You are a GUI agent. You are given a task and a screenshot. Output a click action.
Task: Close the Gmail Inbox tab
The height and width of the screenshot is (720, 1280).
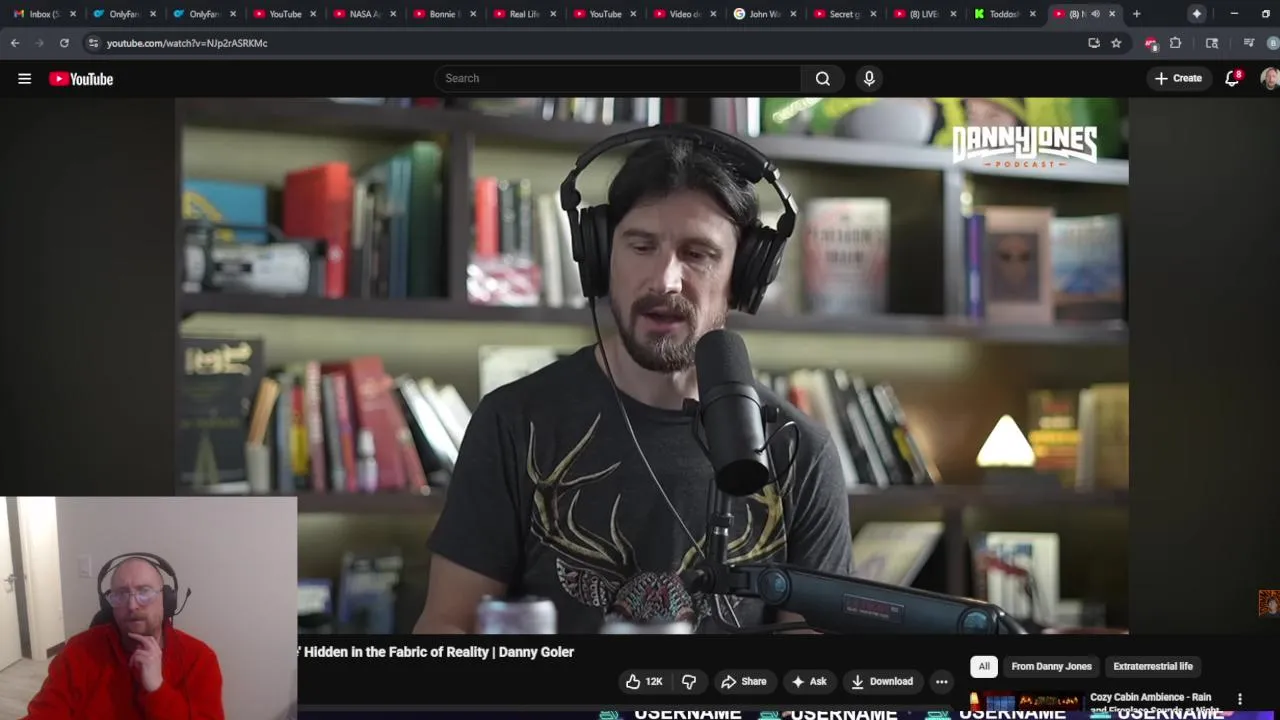73,14
